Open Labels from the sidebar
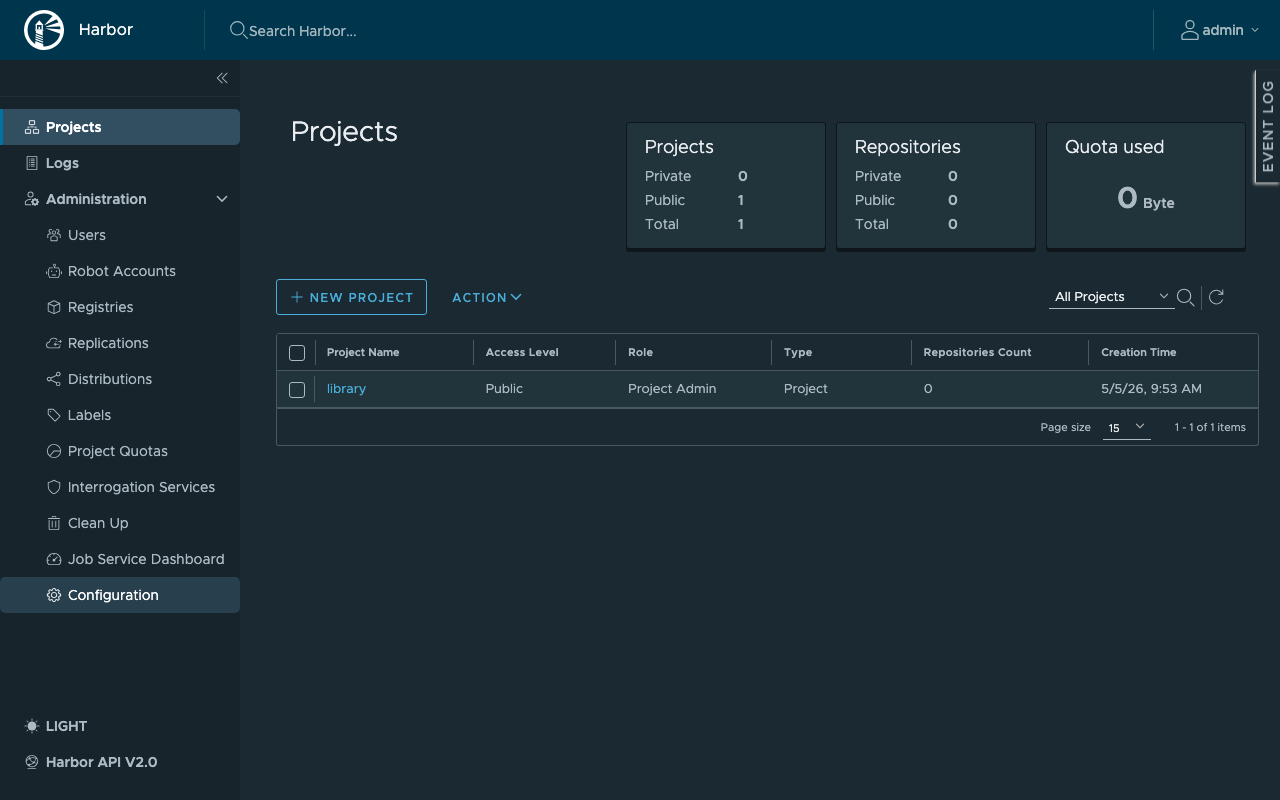Viewport: 1280px width, 800px height. click(x=120, y=415)
